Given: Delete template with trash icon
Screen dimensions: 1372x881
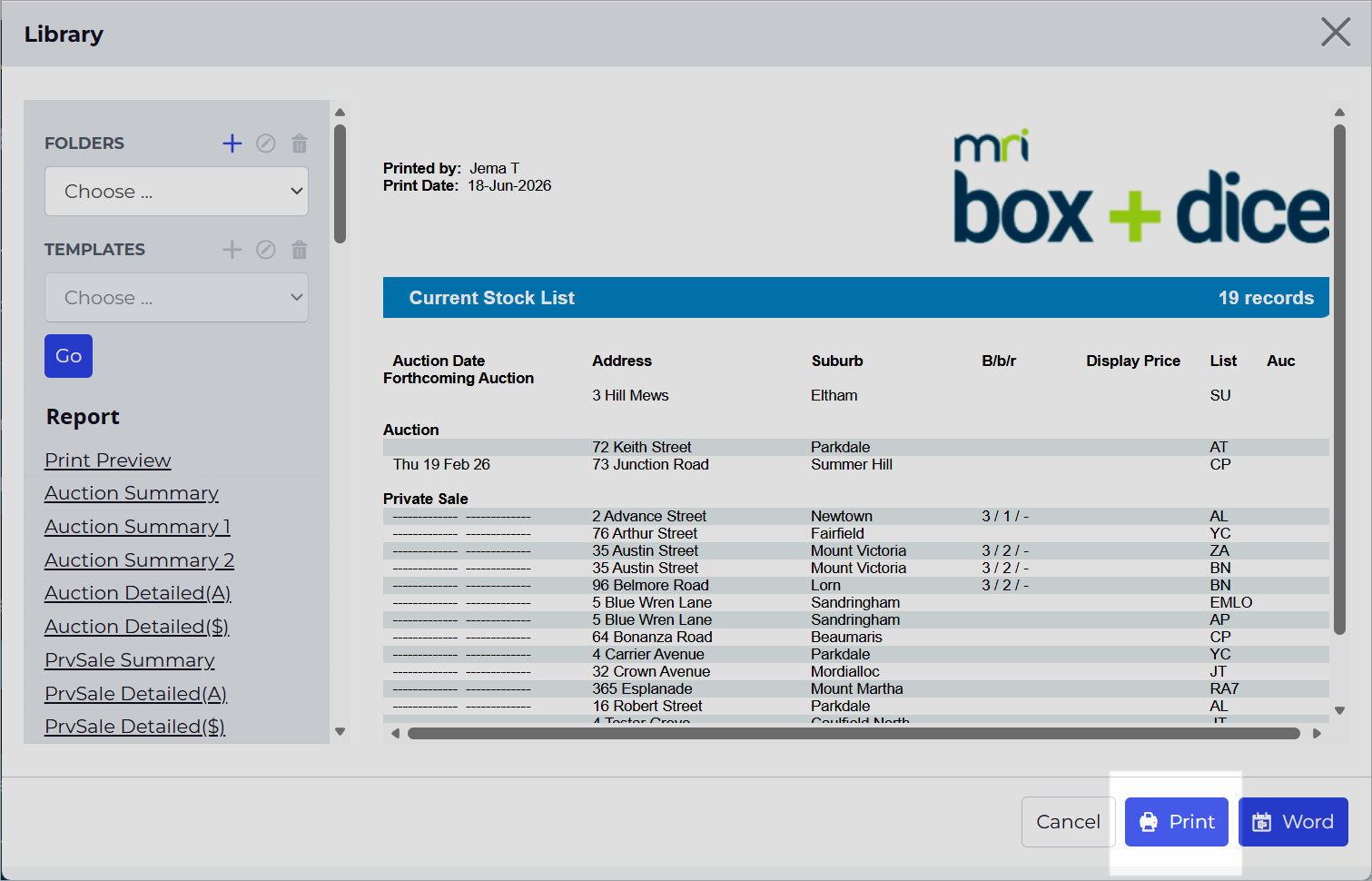Looking at the screenshot, I should click(x=300, y=250).
